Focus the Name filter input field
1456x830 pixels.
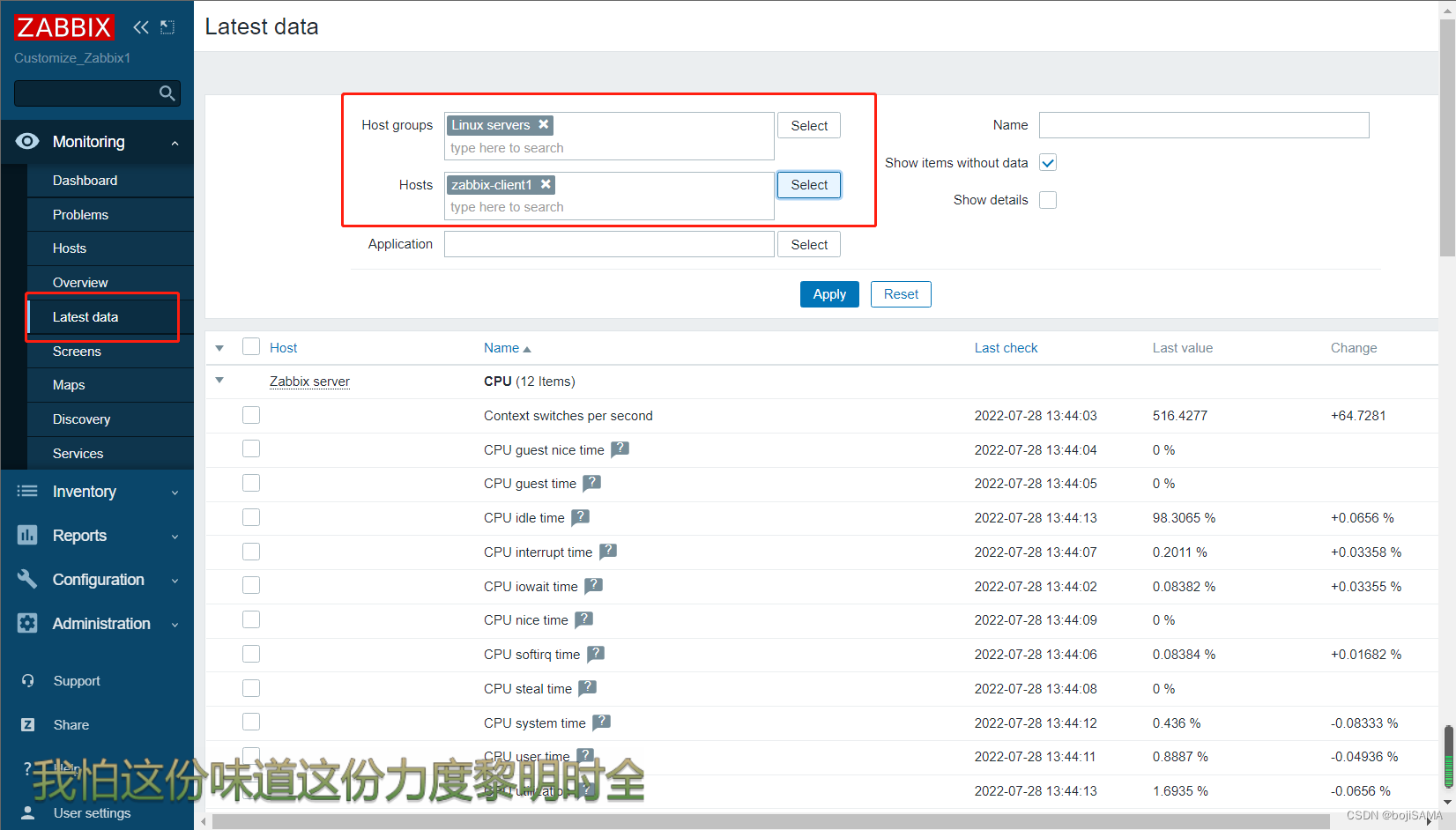point(1204,125)
